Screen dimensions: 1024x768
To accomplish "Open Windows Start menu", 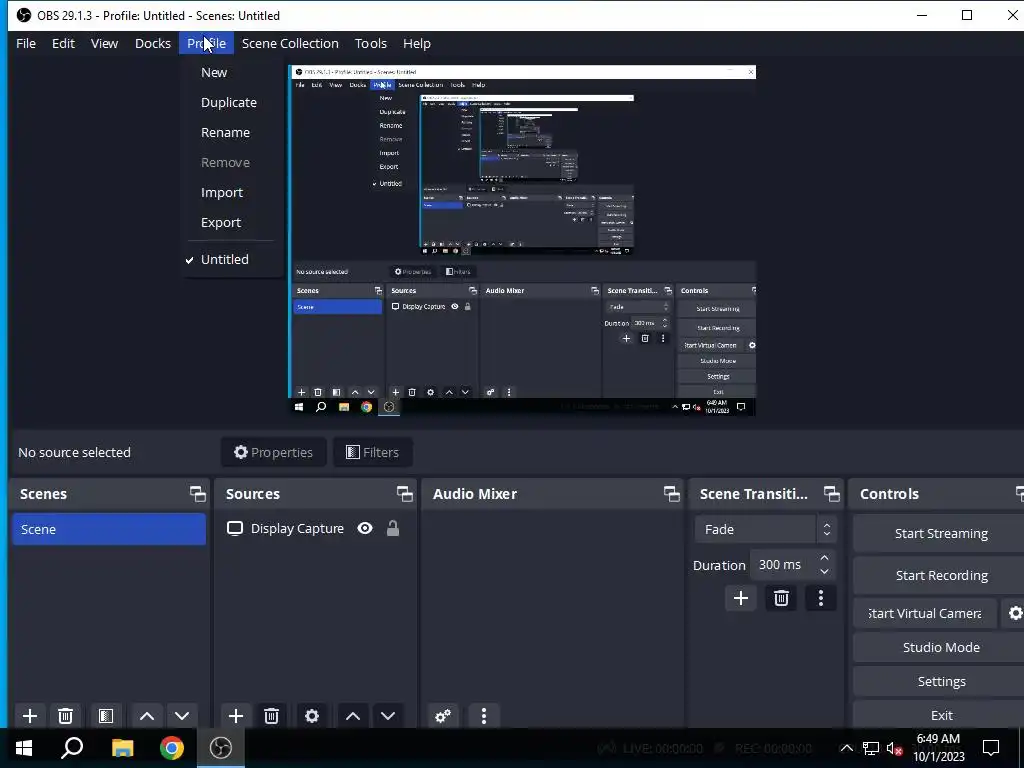I will 24,748.
